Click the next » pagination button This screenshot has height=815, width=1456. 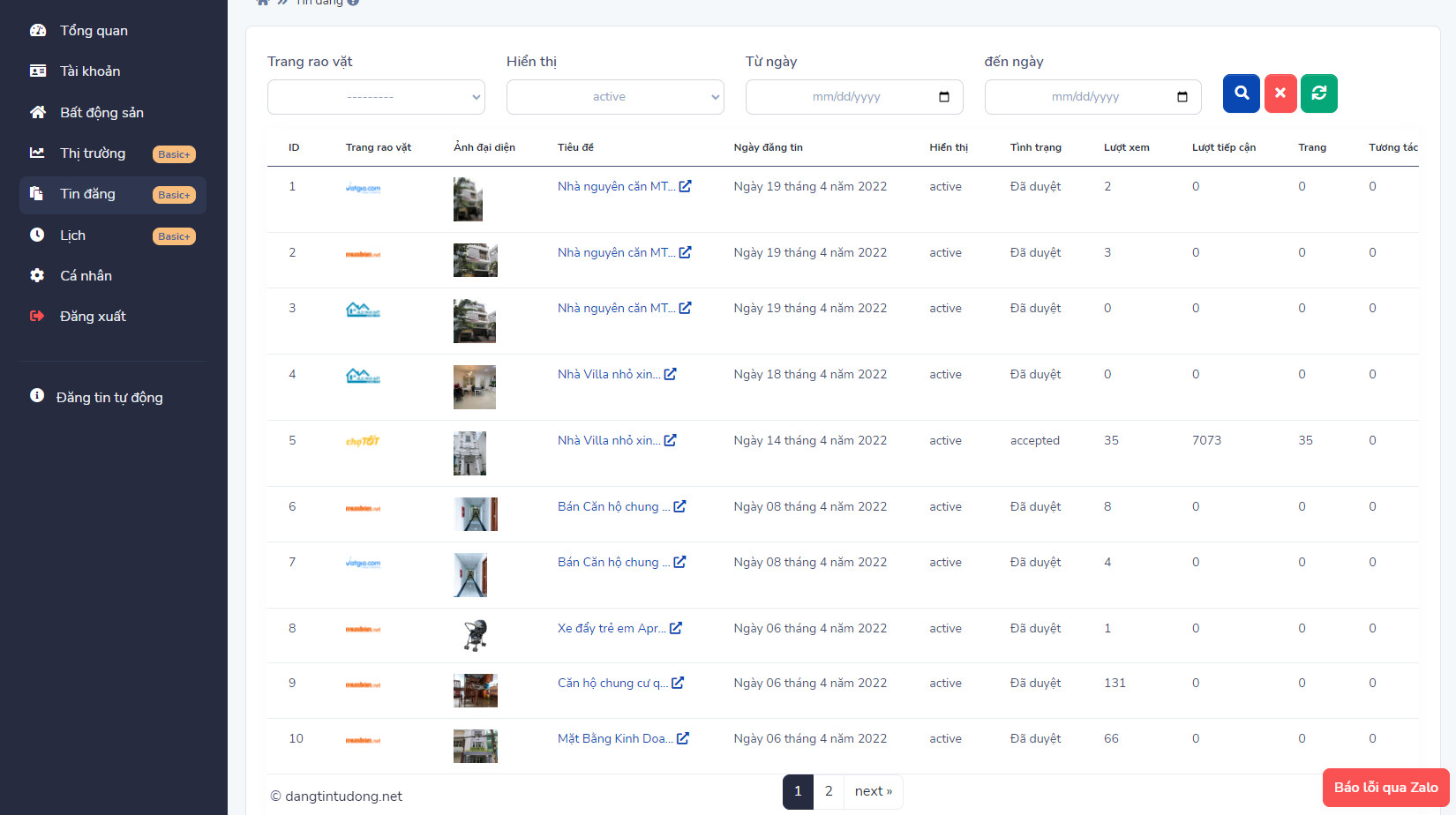(873, 791)
